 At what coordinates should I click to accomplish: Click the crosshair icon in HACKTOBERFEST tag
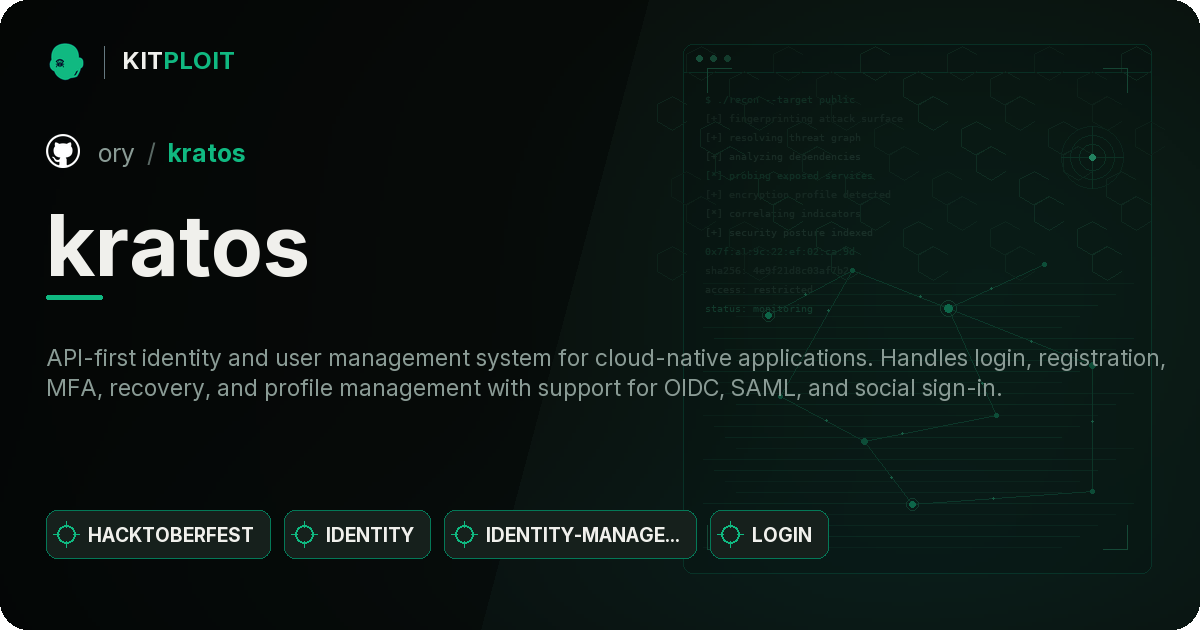pos(67,534)
